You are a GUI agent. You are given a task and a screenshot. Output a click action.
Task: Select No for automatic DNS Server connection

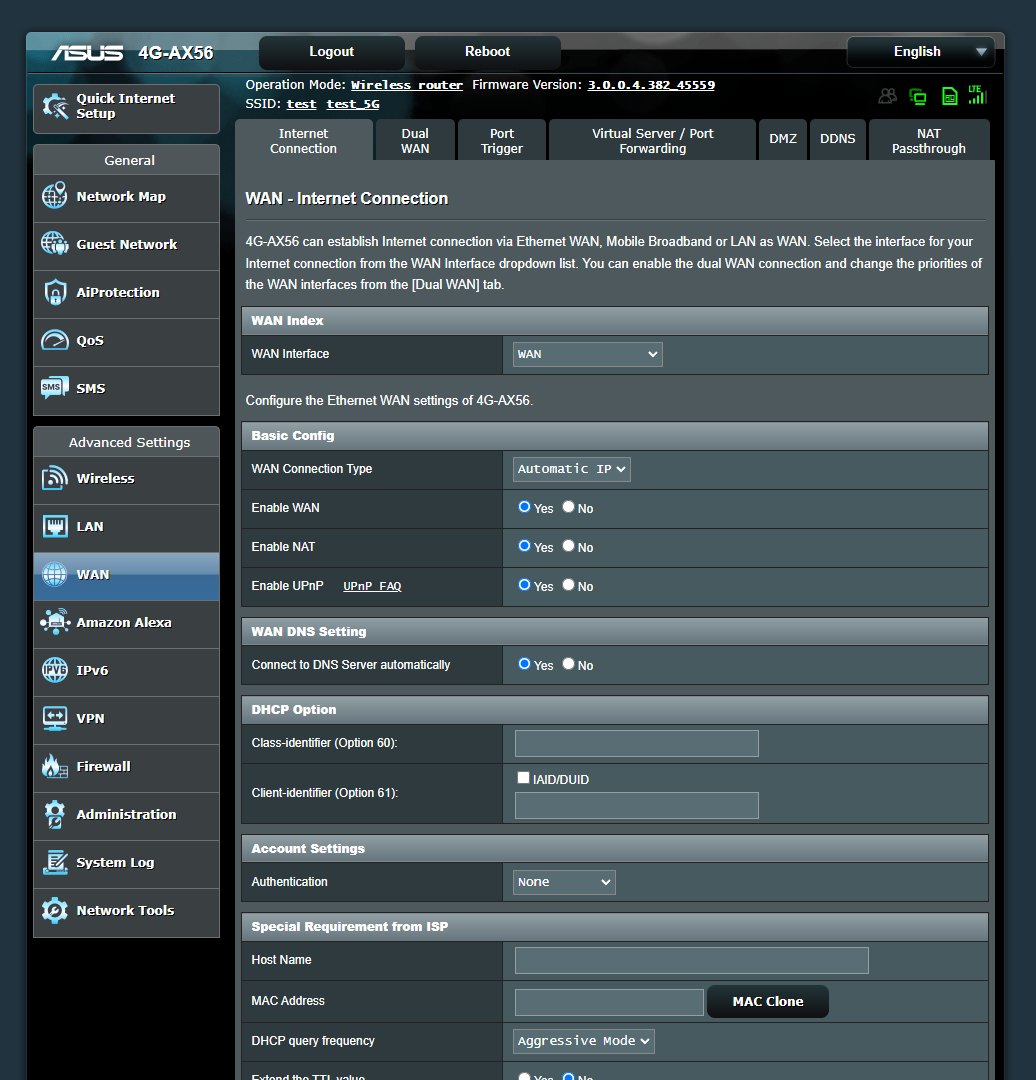[x=568, y=664]
